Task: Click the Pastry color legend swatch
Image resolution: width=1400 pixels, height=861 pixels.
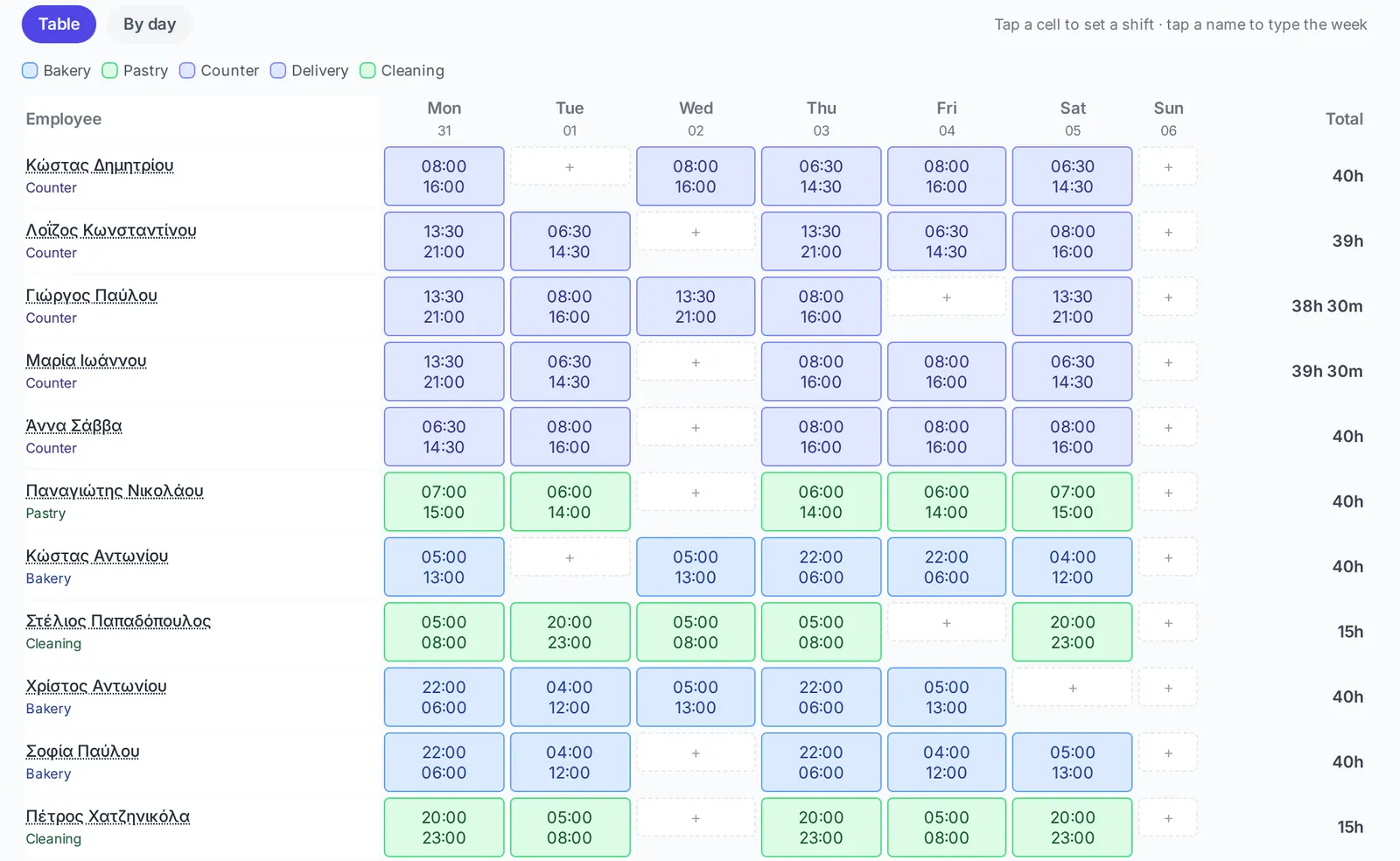Action: click(x=109, y=71)
